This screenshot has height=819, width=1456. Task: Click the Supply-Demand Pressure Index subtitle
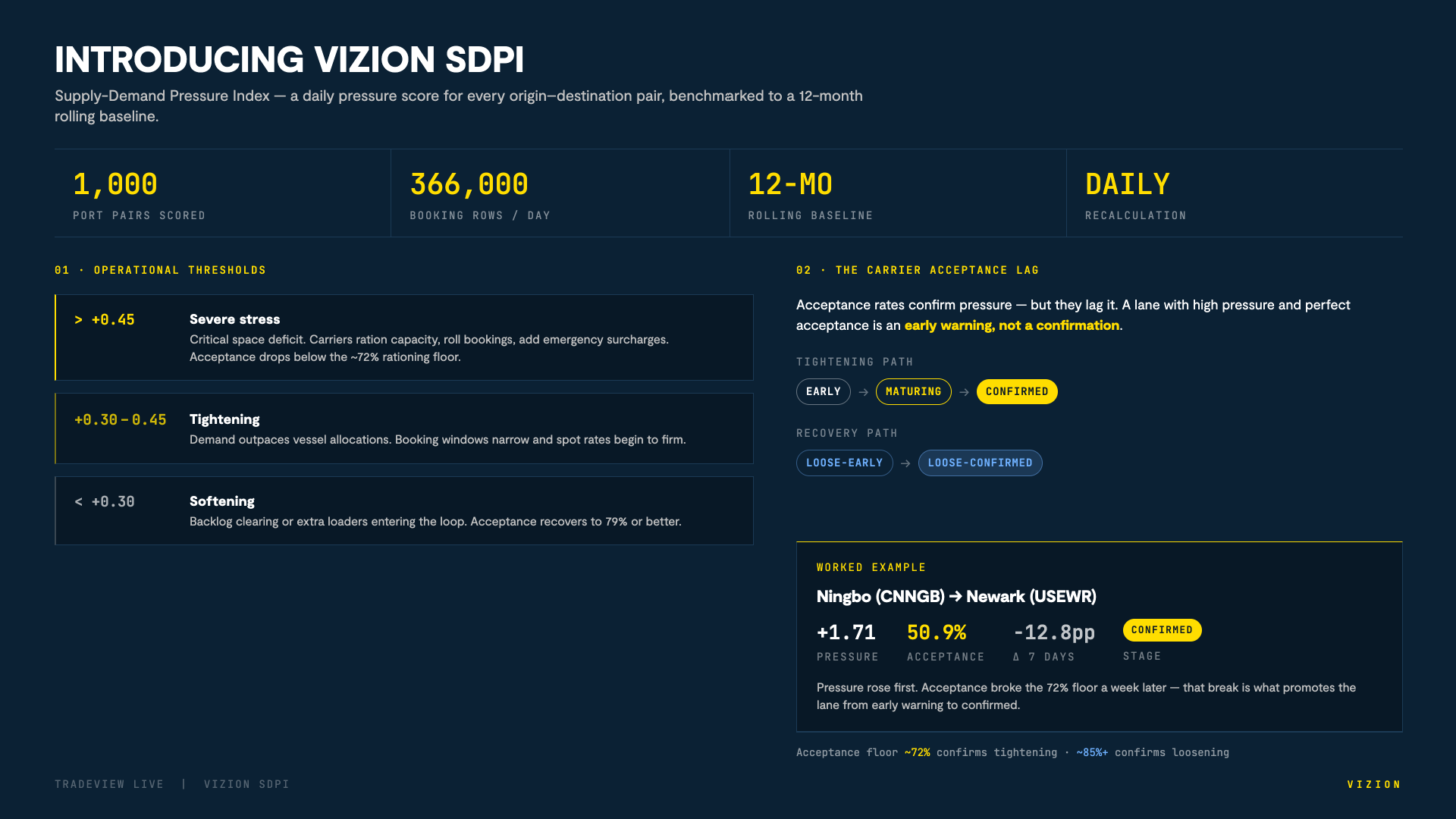click(x=459, y=106)
